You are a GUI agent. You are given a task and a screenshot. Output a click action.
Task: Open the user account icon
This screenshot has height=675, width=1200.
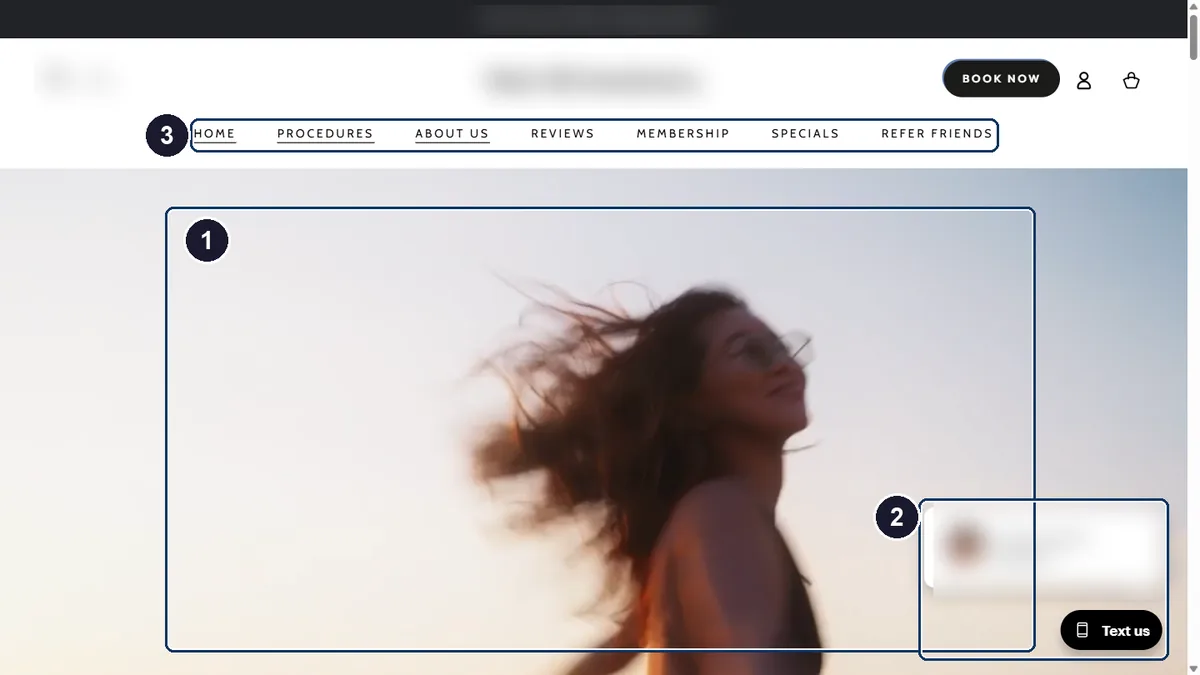tap(1084, 81)
